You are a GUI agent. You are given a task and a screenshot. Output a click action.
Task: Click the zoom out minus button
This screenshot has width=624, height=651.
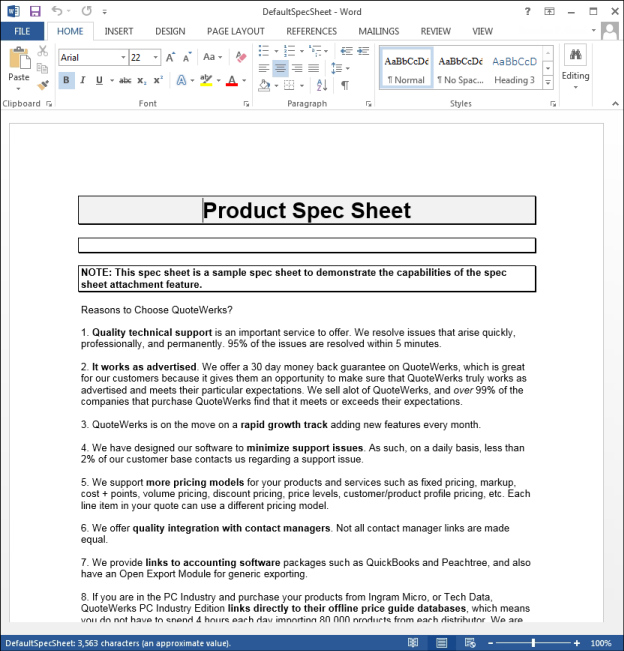(x=490, y=643)
